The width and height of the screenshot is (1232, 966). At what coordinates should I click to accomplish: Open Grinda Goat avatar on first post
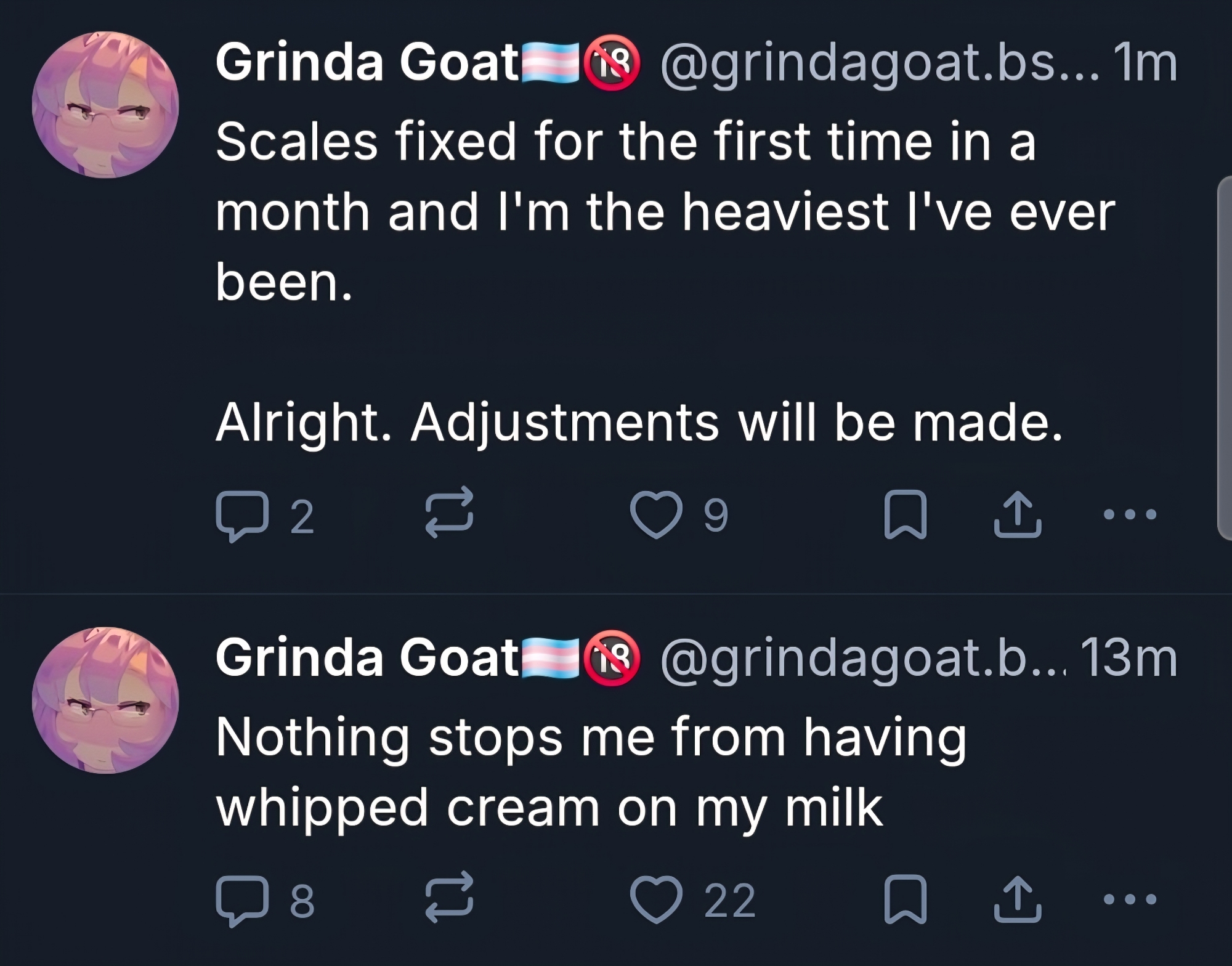coord(105,105)
